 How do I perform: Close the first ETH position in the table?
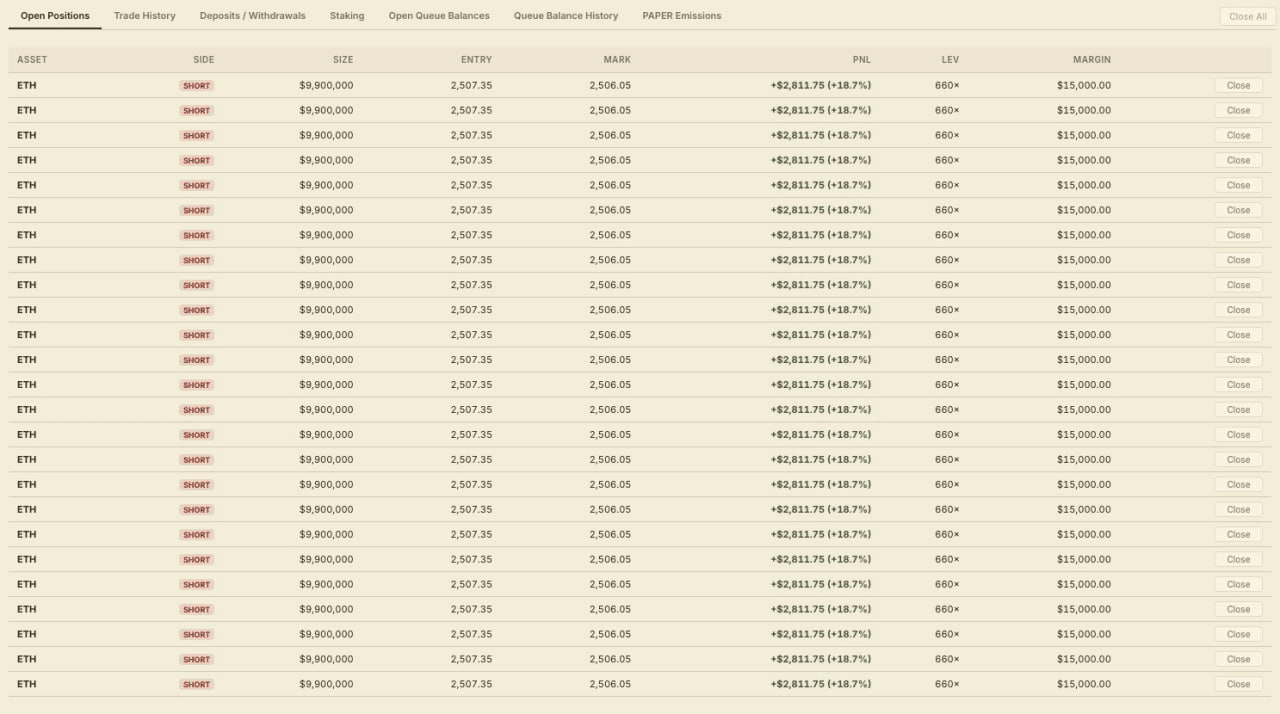point(1238,86)
